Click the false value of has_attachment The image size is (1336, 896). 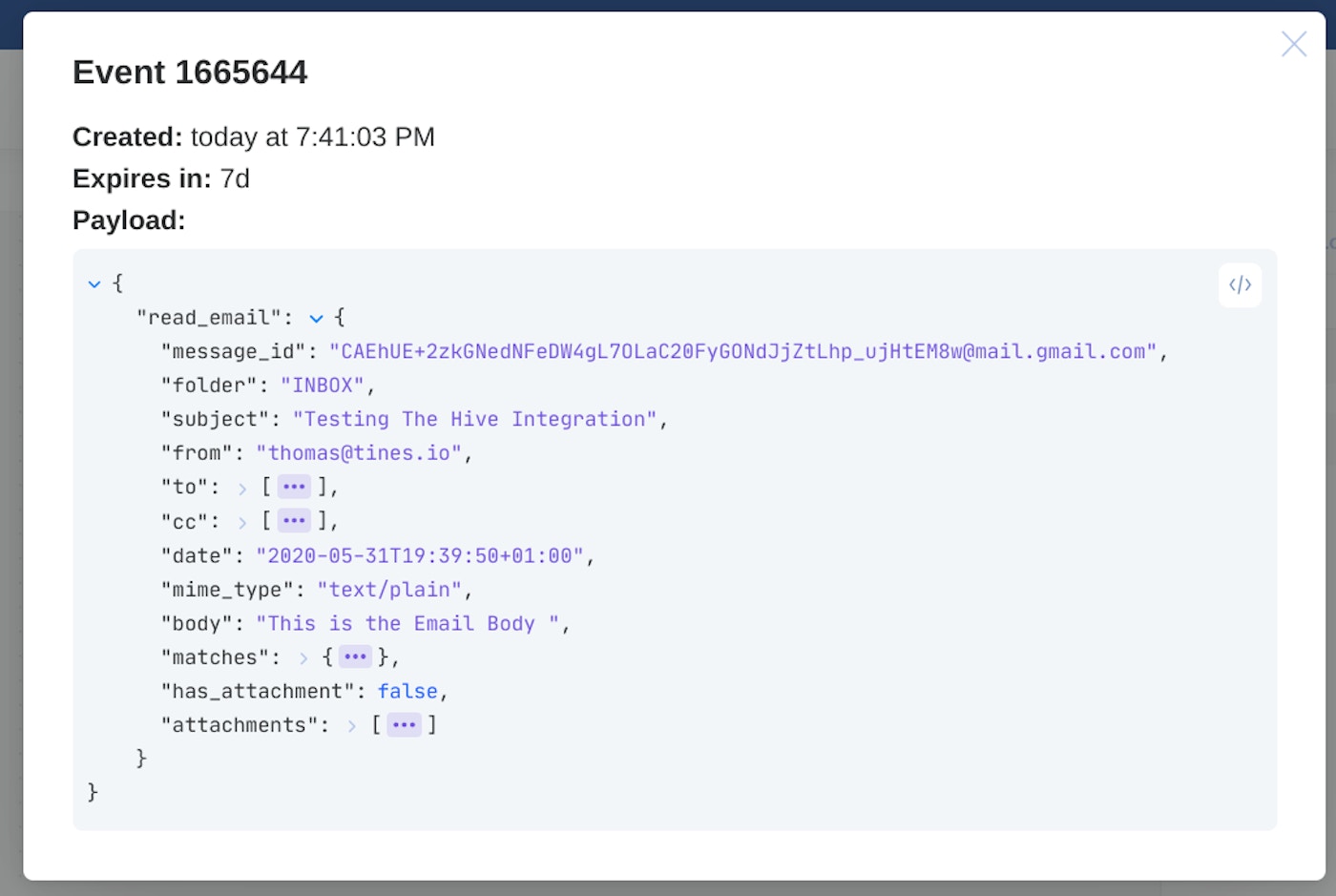pyautogui.click(x=407, y=691)
